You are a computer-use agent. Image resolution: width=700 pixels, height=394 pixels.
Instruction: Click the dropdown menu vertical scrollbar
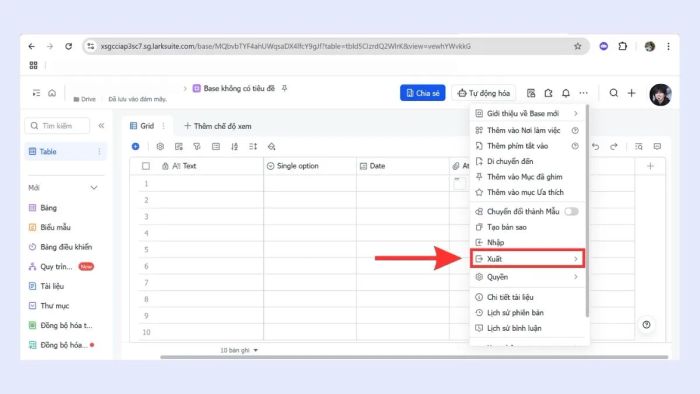pos(587,211)
